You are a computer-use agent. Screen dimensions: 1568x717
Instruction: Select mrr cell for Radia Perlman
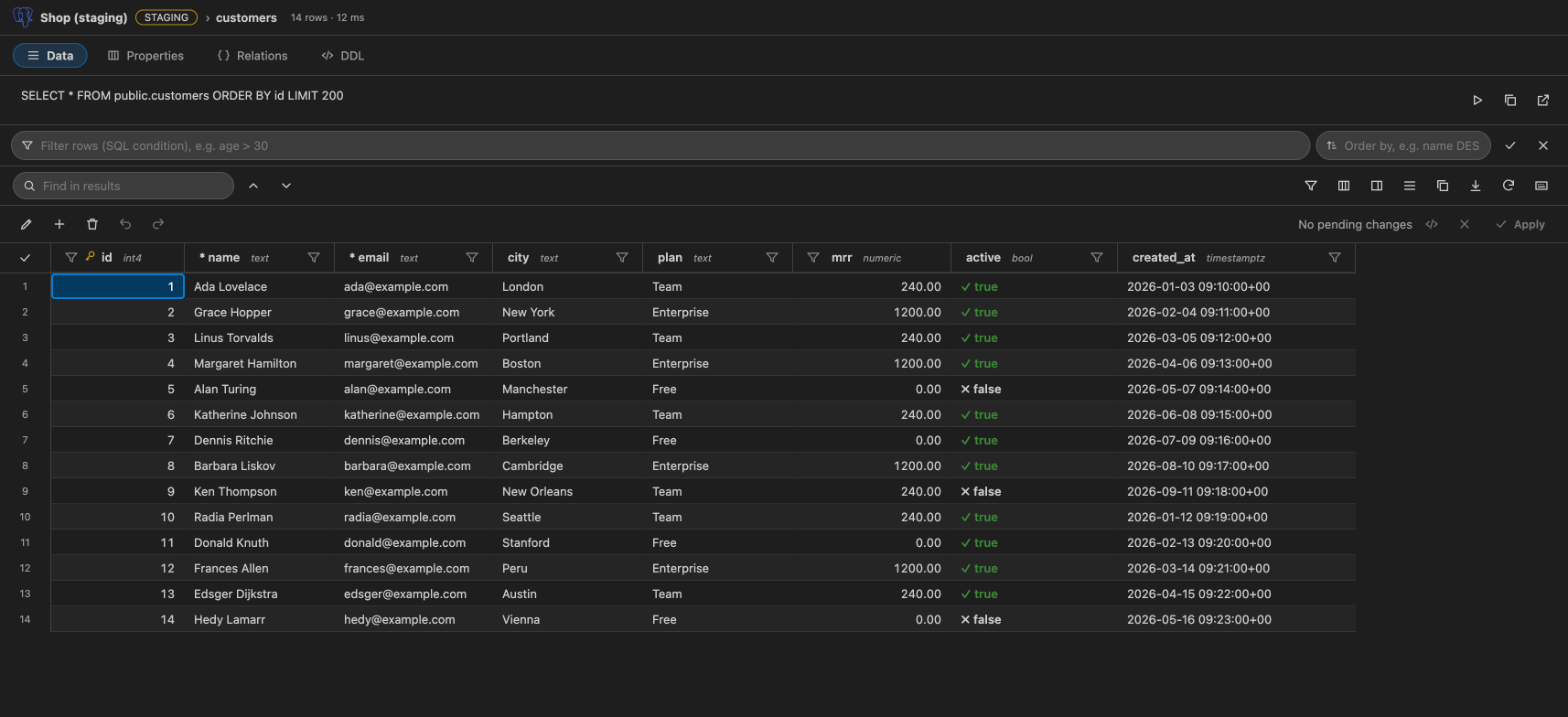click(x=871, y=517)
